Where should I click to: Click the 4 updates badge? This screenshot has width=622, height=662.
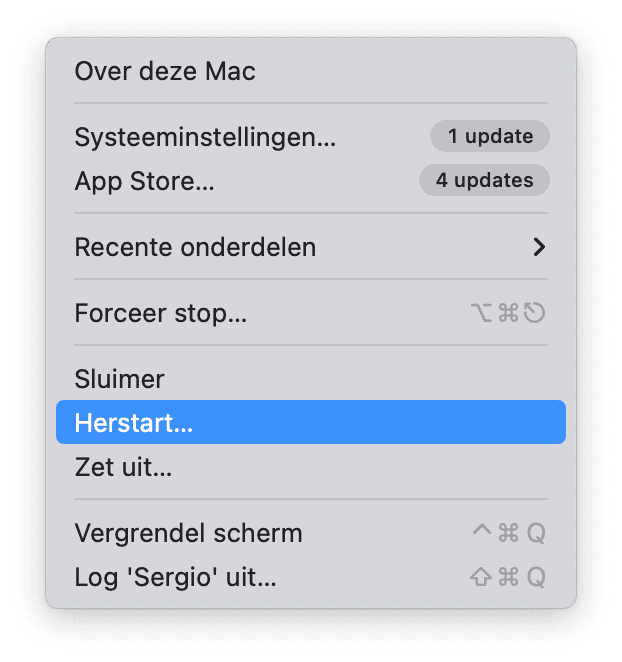[x=484, y=181]
